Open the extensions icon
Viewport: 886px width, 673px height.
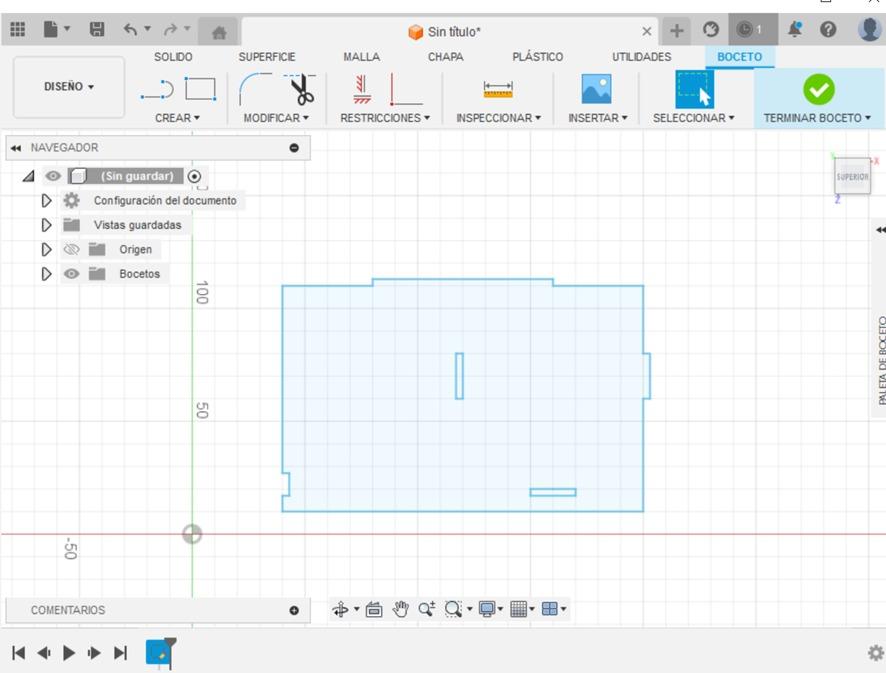pyautogui.click(x=711, y=29)
